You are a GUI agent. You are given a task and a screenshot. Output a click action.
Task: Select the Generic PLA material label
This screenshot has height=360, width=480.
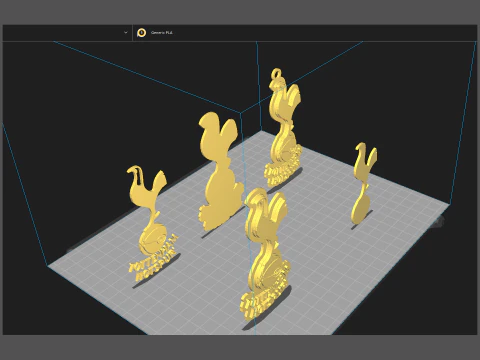[x=162, y=33]
